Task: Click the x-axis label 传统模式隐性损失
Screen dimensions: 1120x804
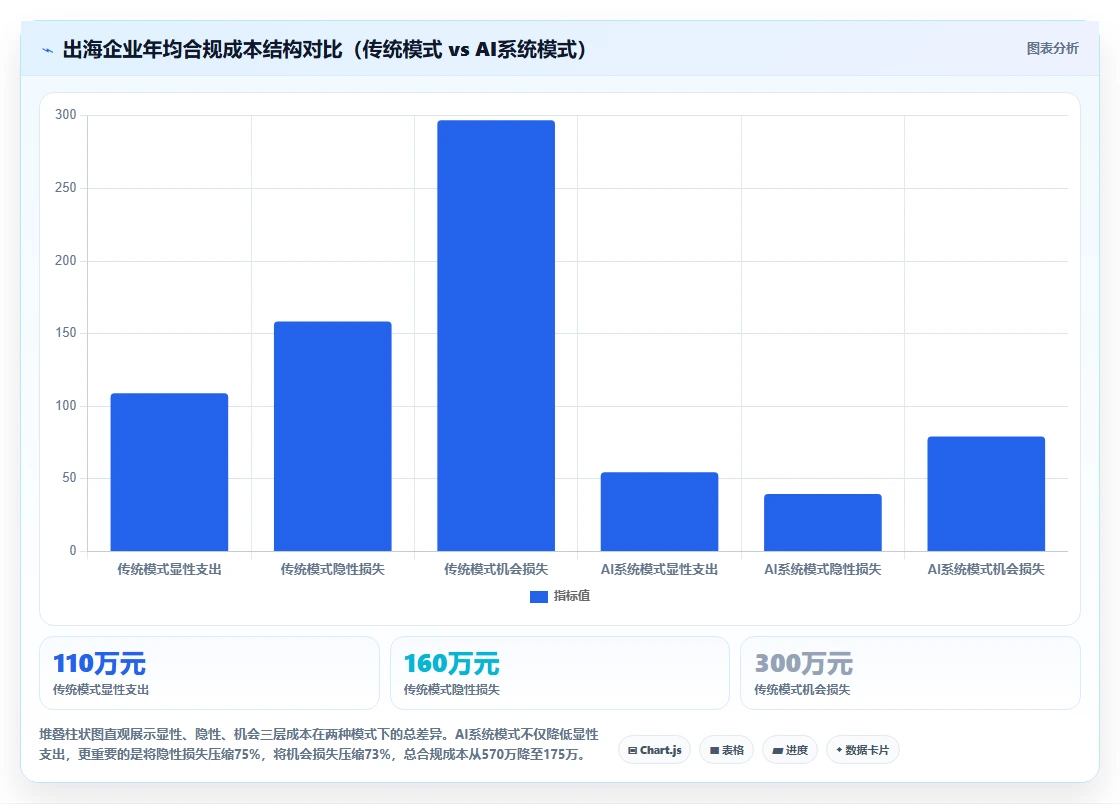Action: [x=333, y=569]
